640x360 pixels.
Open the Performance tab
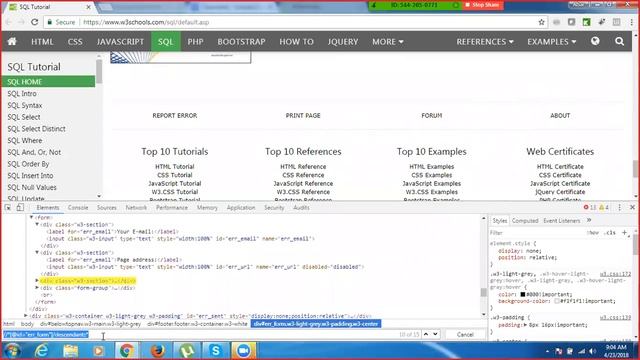[x=172, y=207]
